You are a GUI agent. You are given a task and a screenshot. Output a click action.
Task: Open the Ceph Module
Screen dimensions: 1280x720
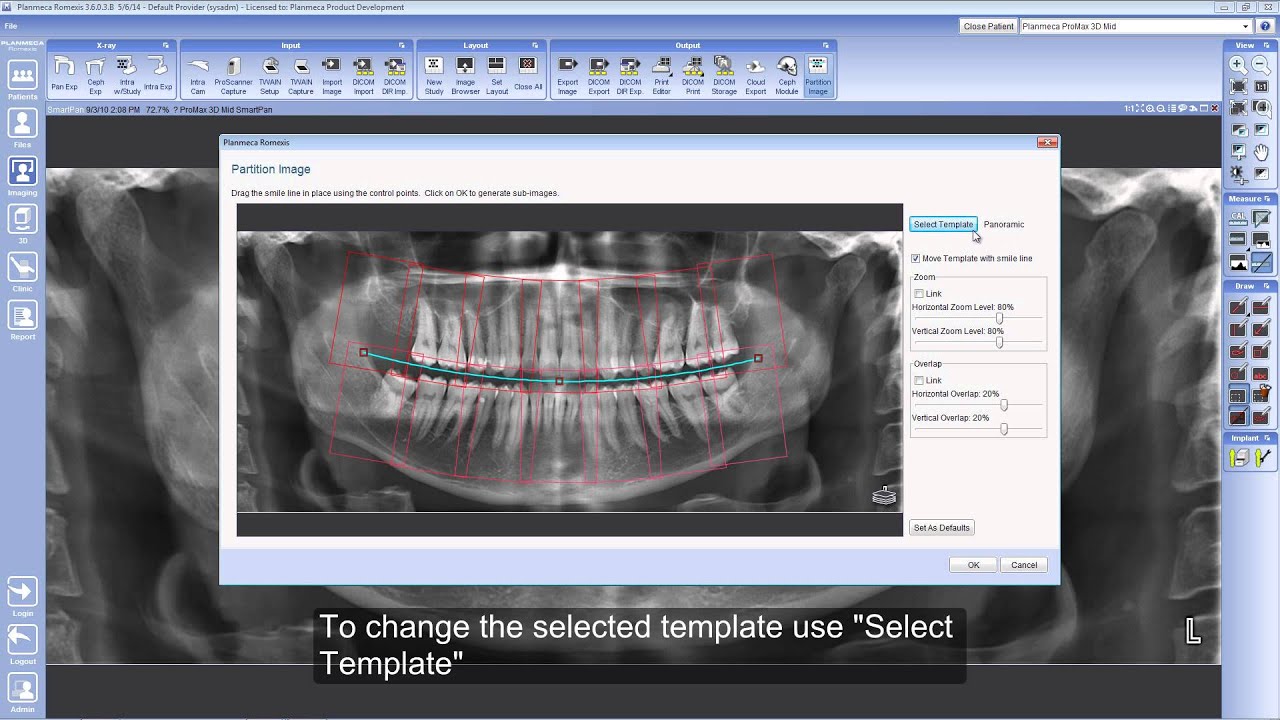click(x=787, y=75)
